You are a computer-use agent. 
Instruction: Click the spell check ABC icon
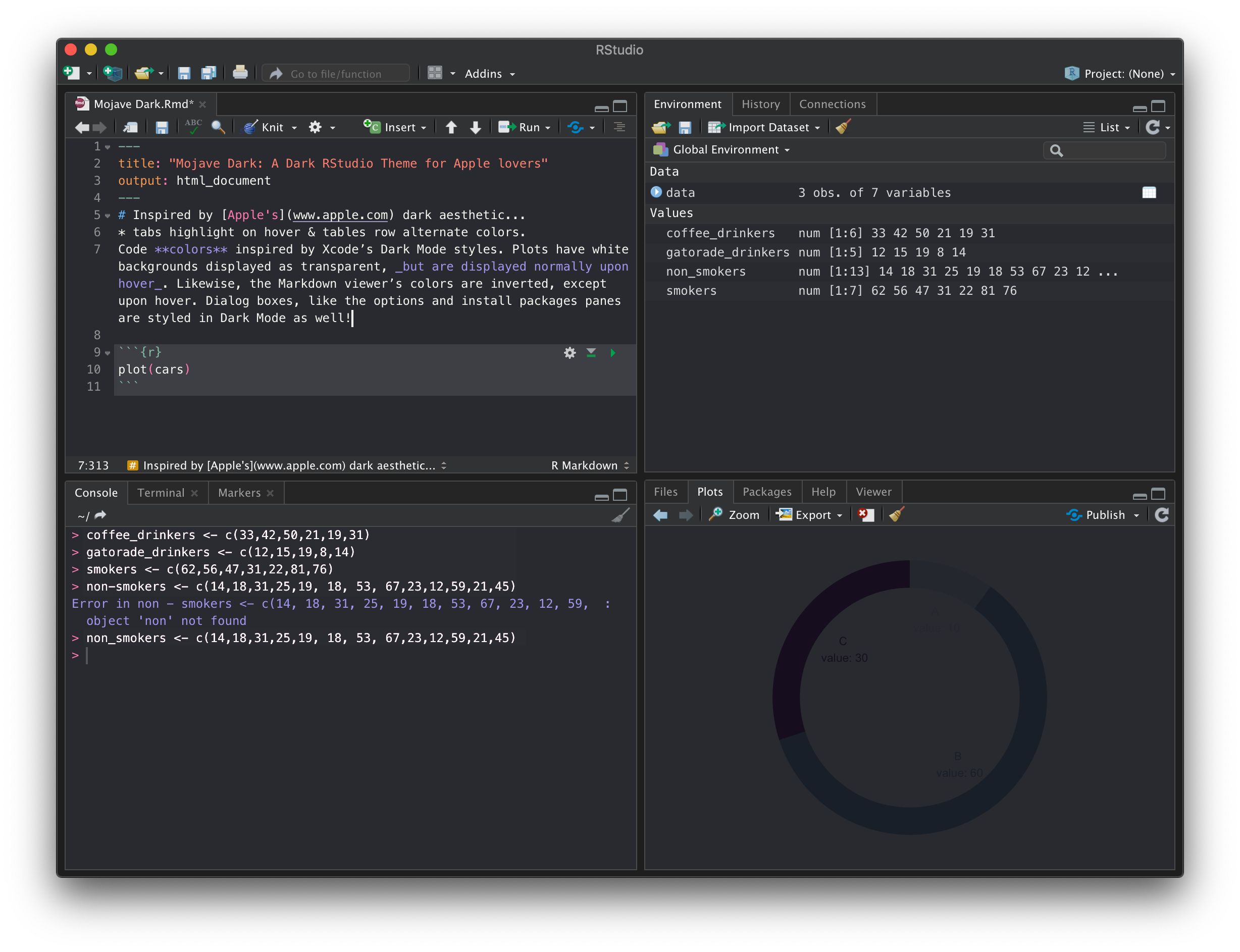193,126
